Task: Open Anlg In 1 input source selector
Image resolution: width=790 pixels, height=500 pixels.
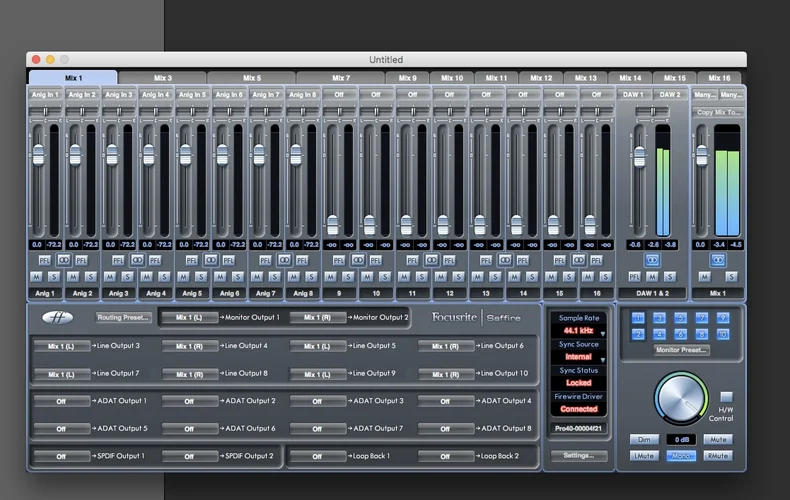Action: pyautogui.click(x=46, y=94)
